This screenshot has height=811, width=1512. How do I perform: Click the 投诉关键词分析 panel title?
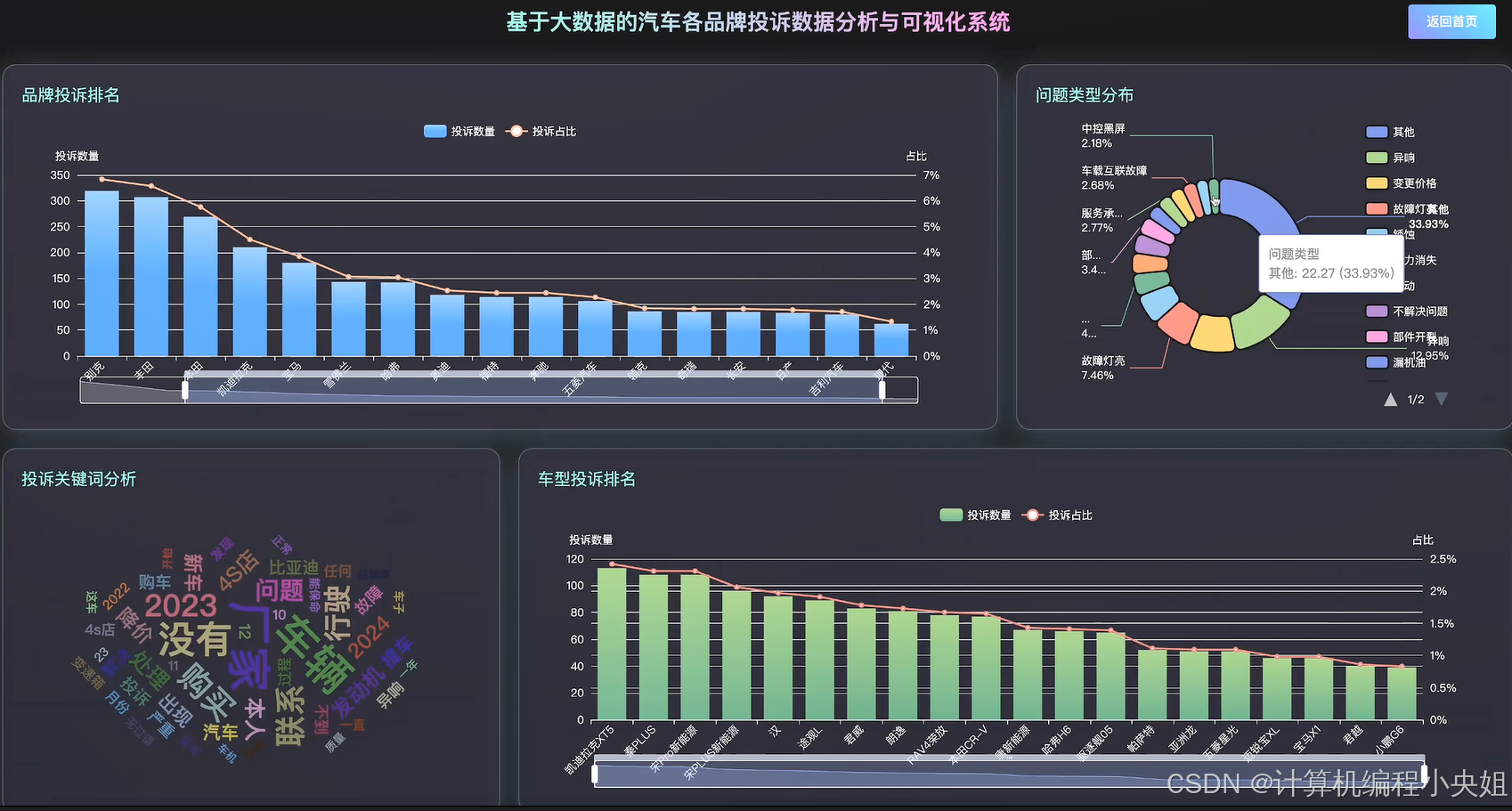pos(78,479)
